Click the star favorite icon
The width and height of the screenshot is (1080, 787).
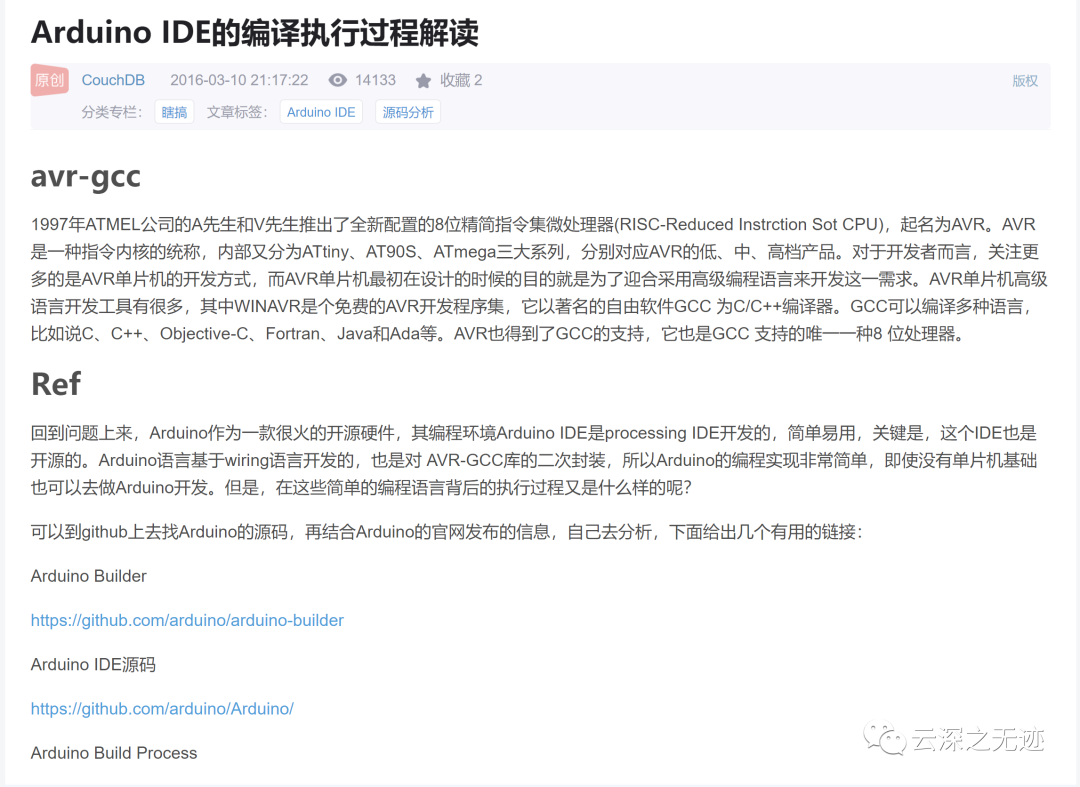coord(424,81)
